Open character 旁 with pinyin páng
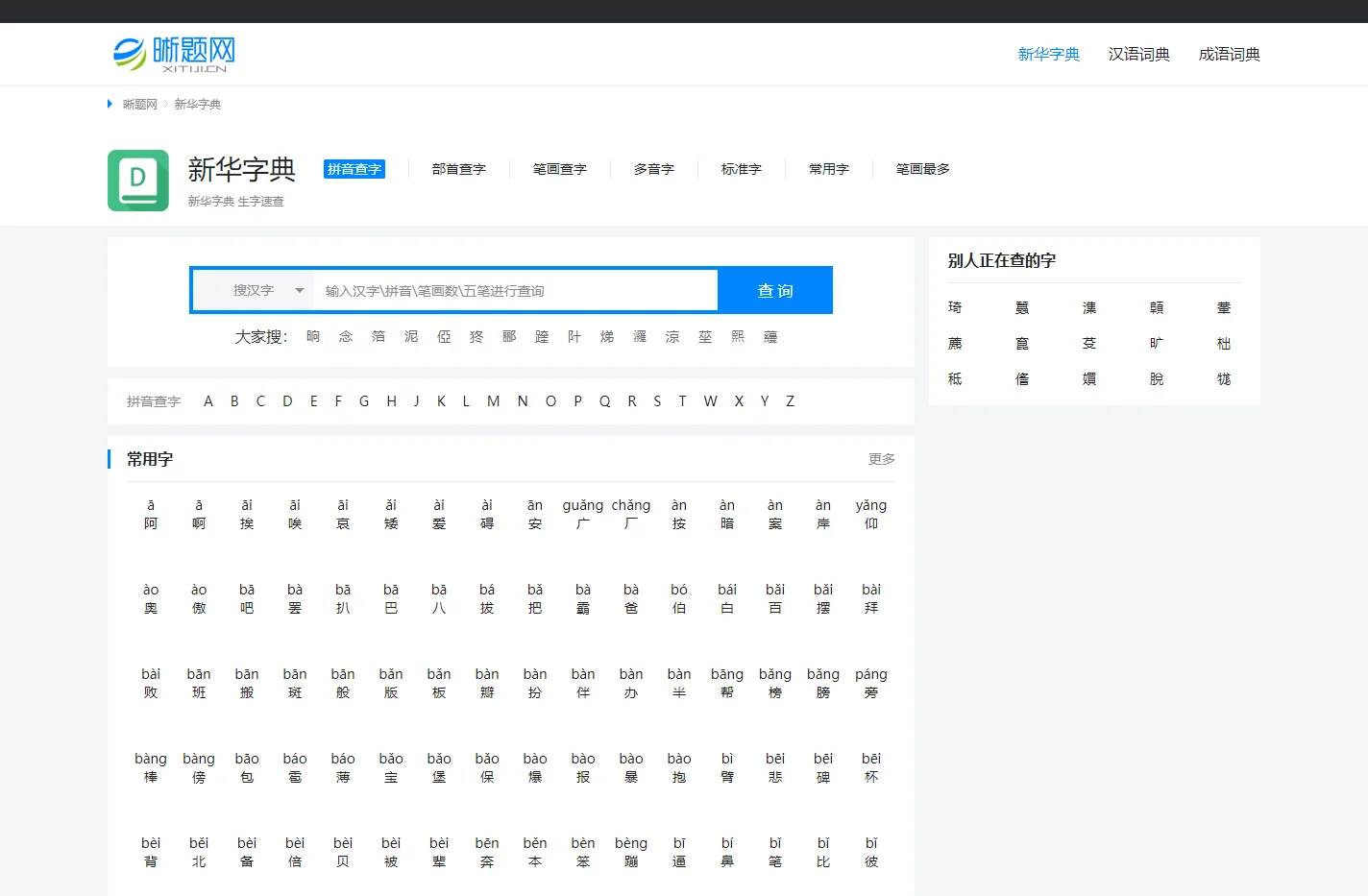 (x=871, y=683)
